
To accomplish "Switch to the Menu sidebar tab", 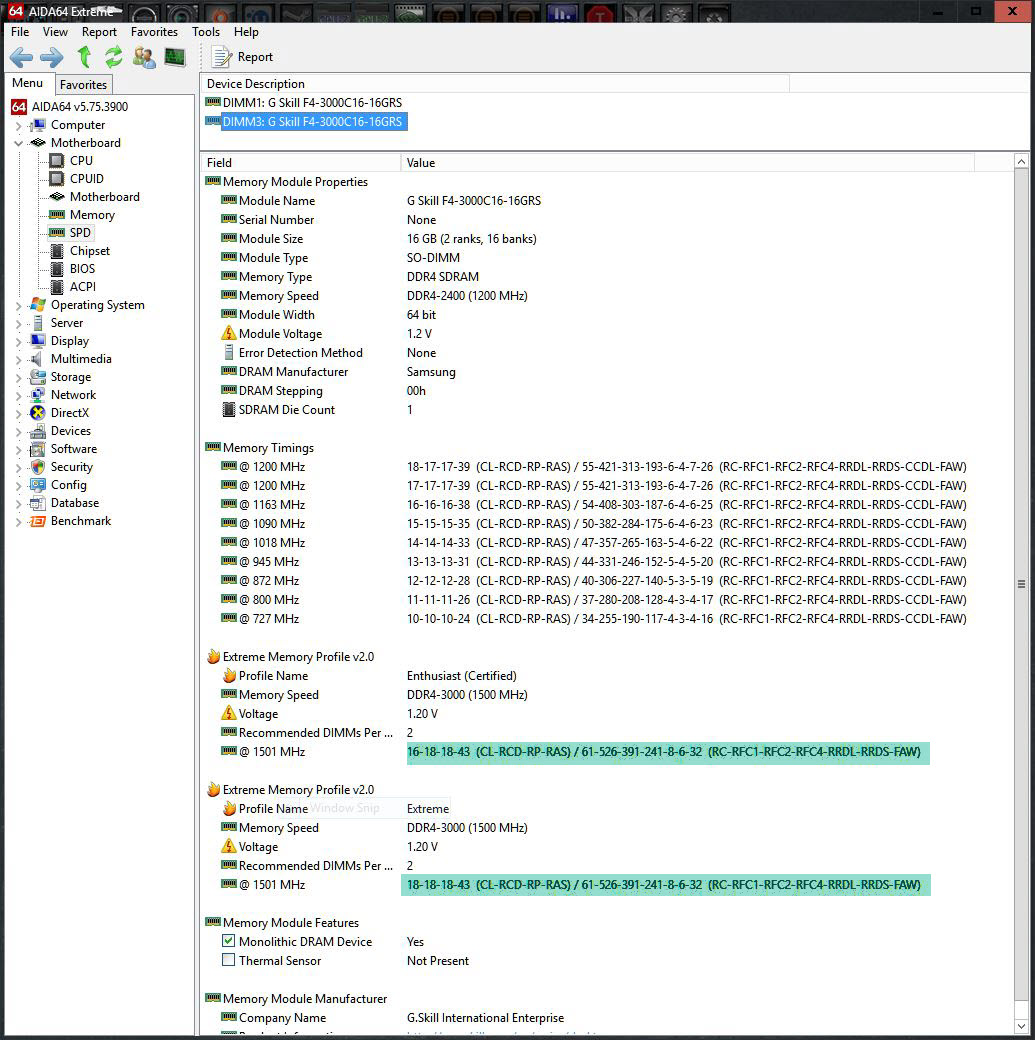I will click(27, 83).
